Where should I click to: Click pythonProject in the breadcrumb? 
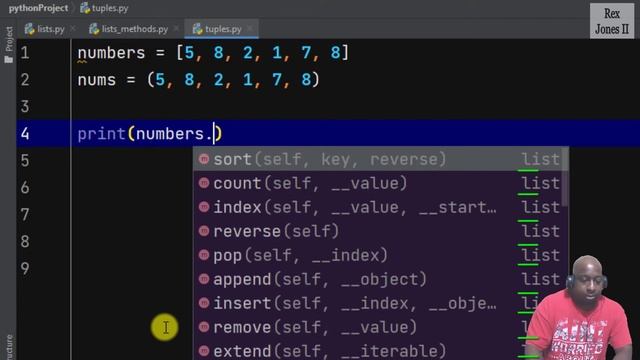pyautogui.click(x=38, y=8)
